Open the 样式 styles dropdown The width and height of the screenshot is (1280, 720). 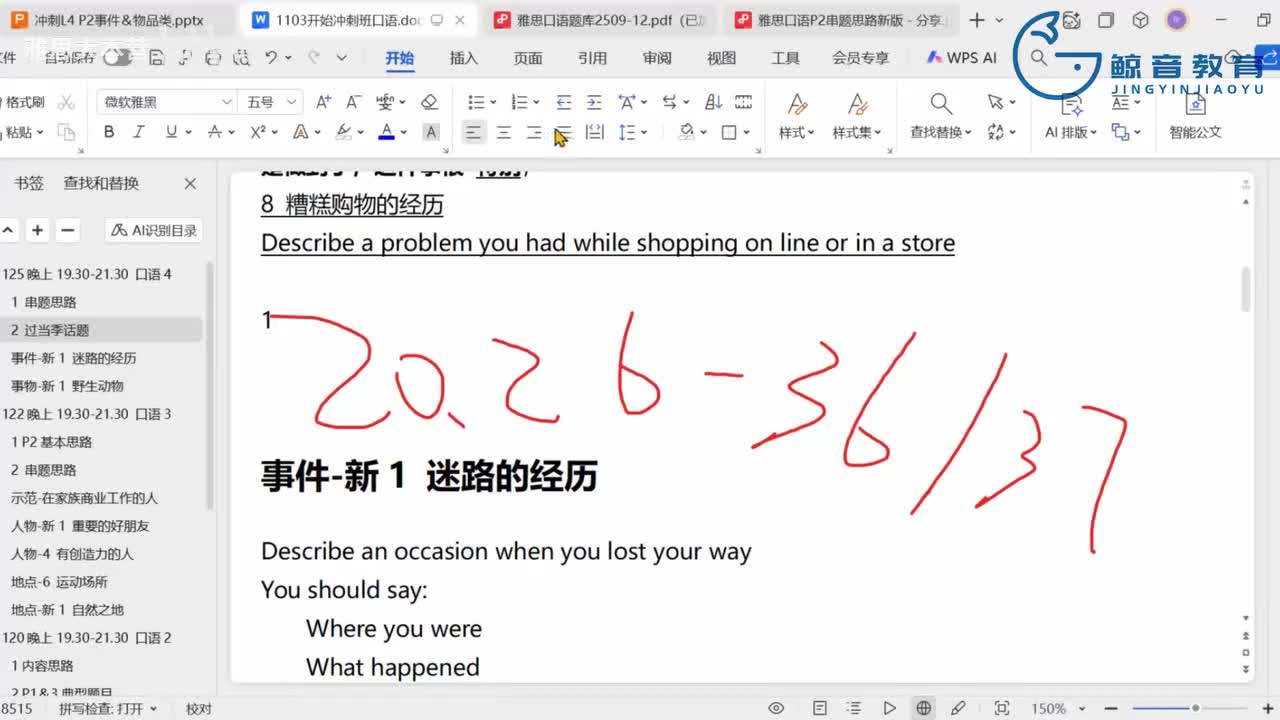(797, 132)
